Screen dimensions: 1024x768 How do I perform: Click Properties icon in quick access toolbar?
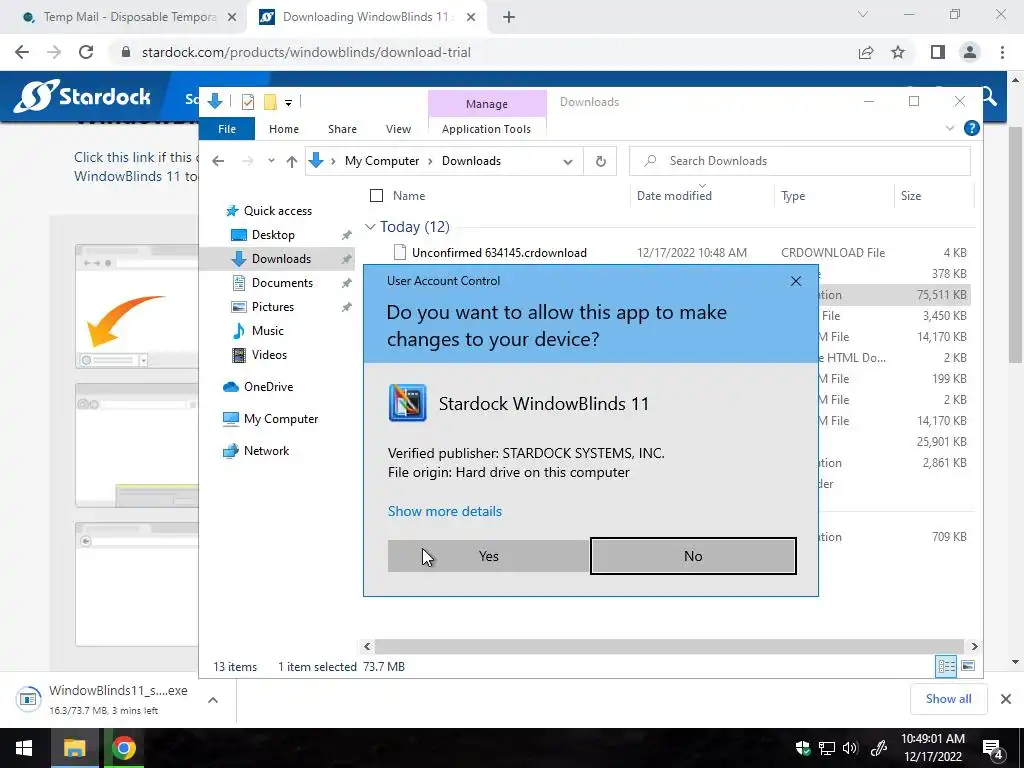[x=248, y=102]
